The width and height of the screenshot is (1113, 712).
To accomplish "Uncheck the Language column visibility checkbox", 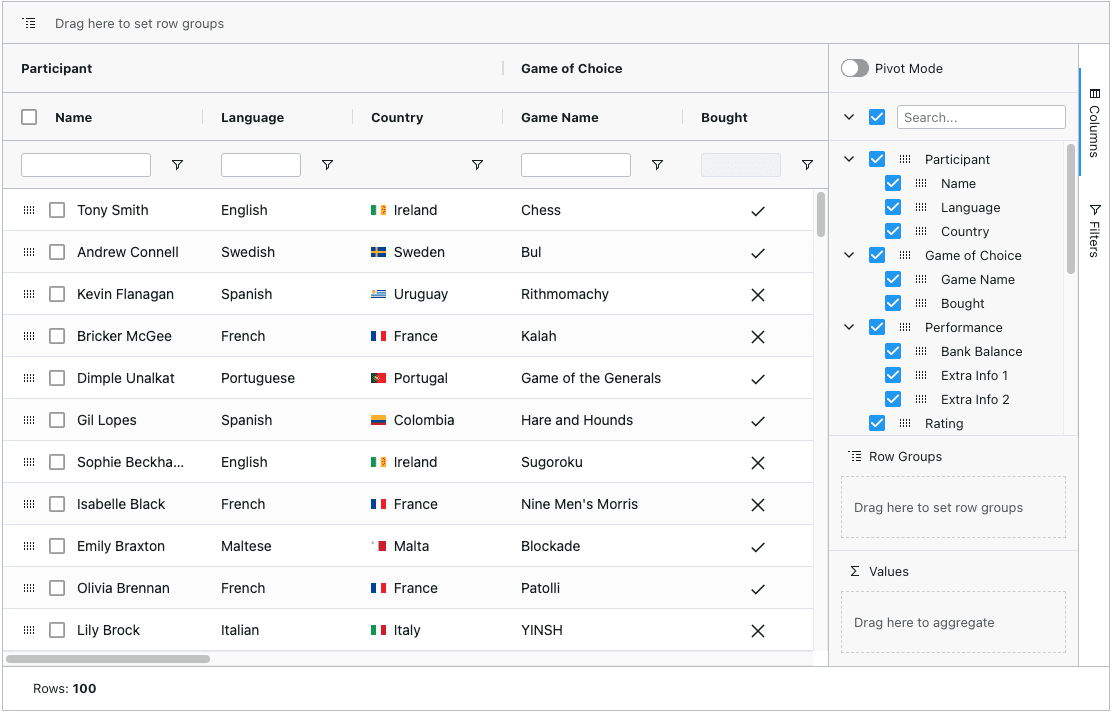I will point(893,207).
